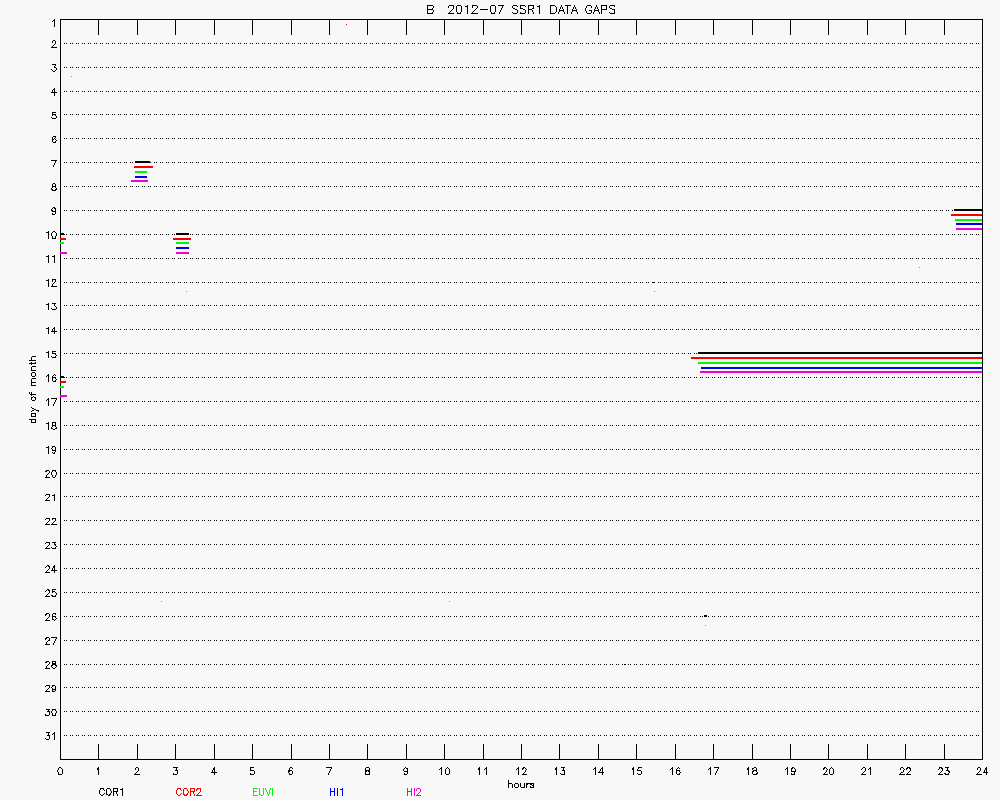Click the 'day of month' y-axis label

32,388
